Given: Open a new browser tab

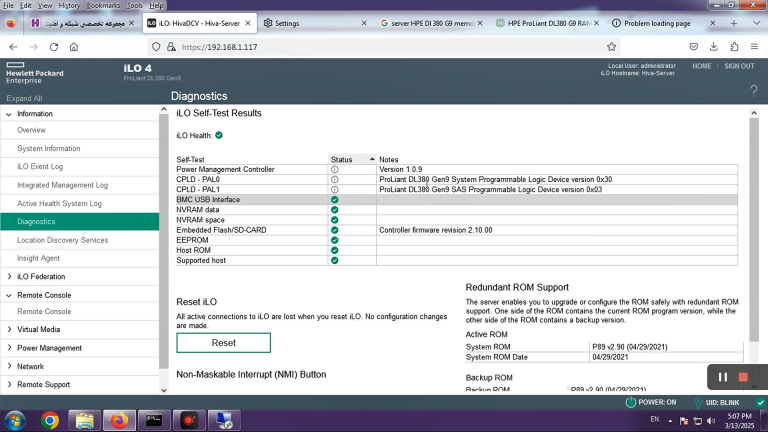Looking at the screenshot, I should click(734, 23).
